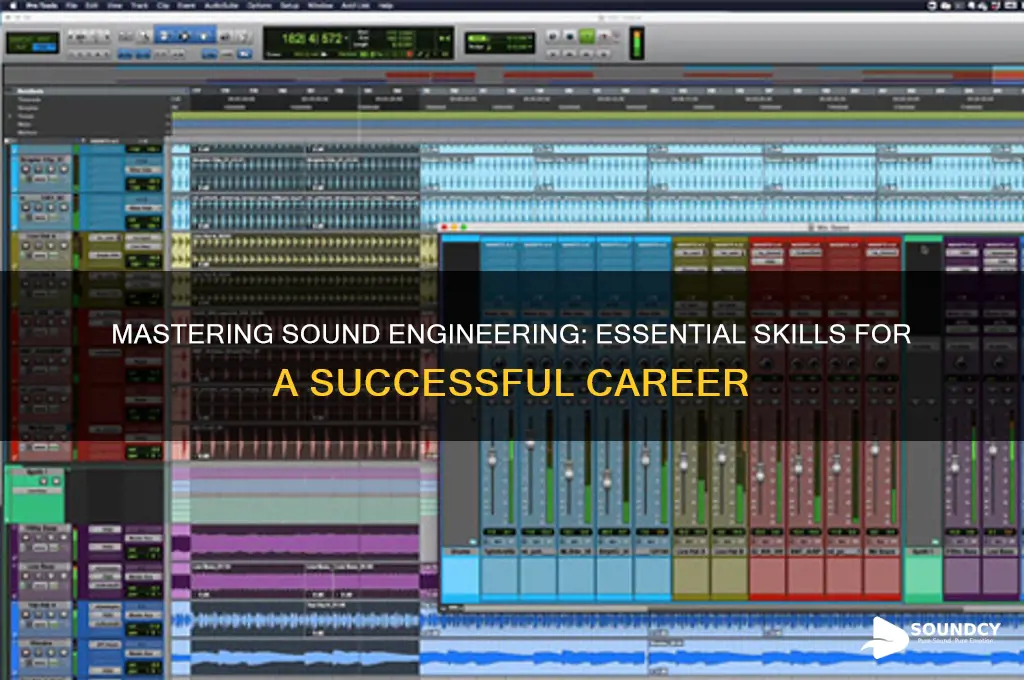
Task: Open track view selector on first blue track
Action: tap(40, 179)
